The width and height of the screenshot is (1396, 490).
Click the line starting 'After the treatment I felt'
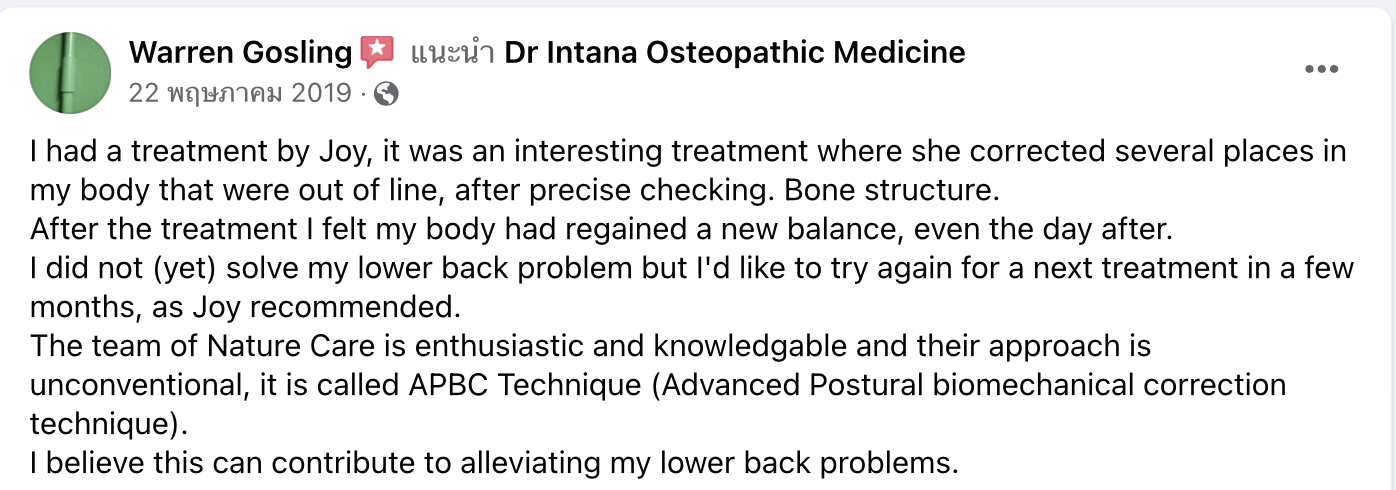600,229
